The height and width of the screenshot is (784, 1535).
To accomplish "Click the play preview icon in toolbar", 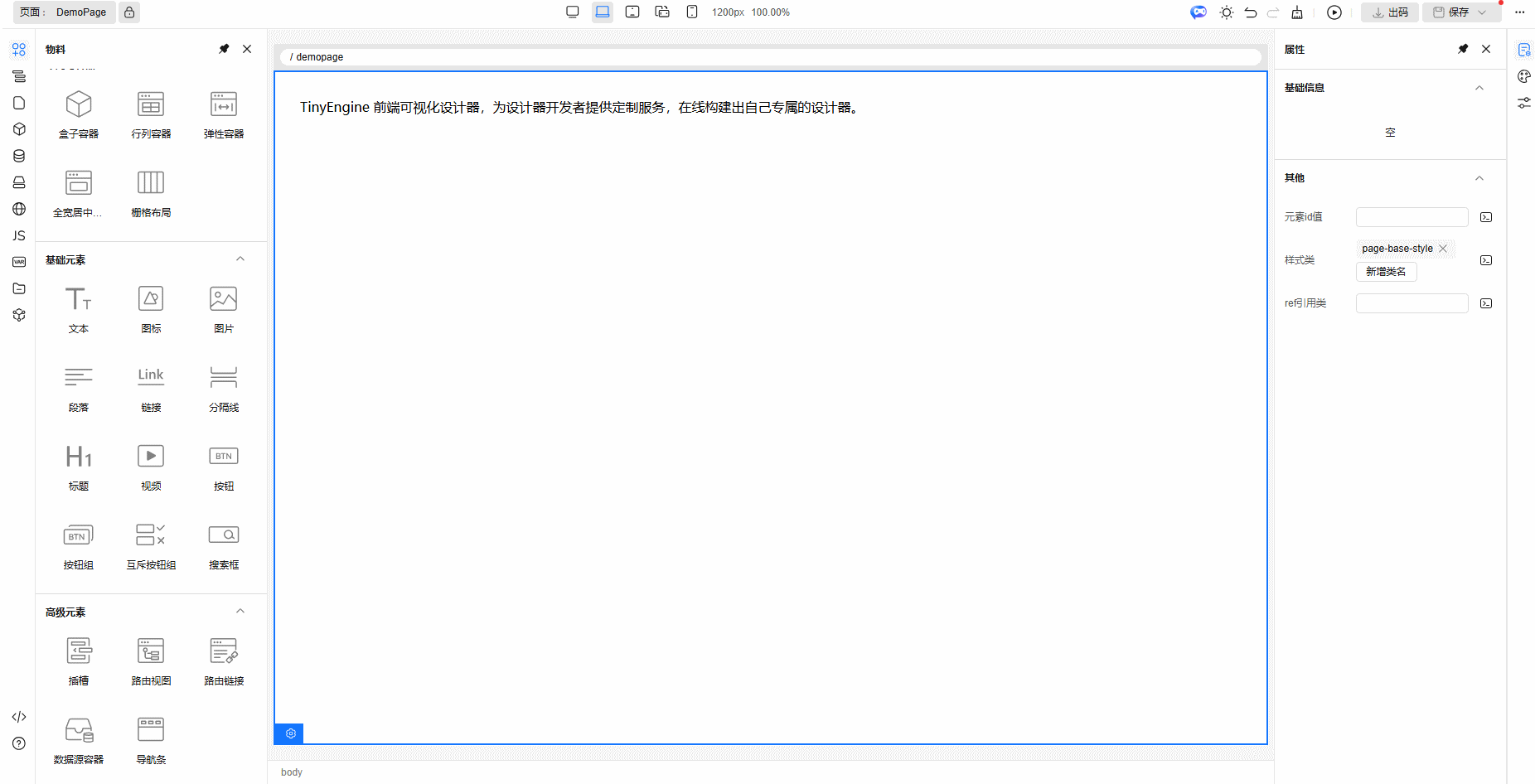I will coord(1334,12).
